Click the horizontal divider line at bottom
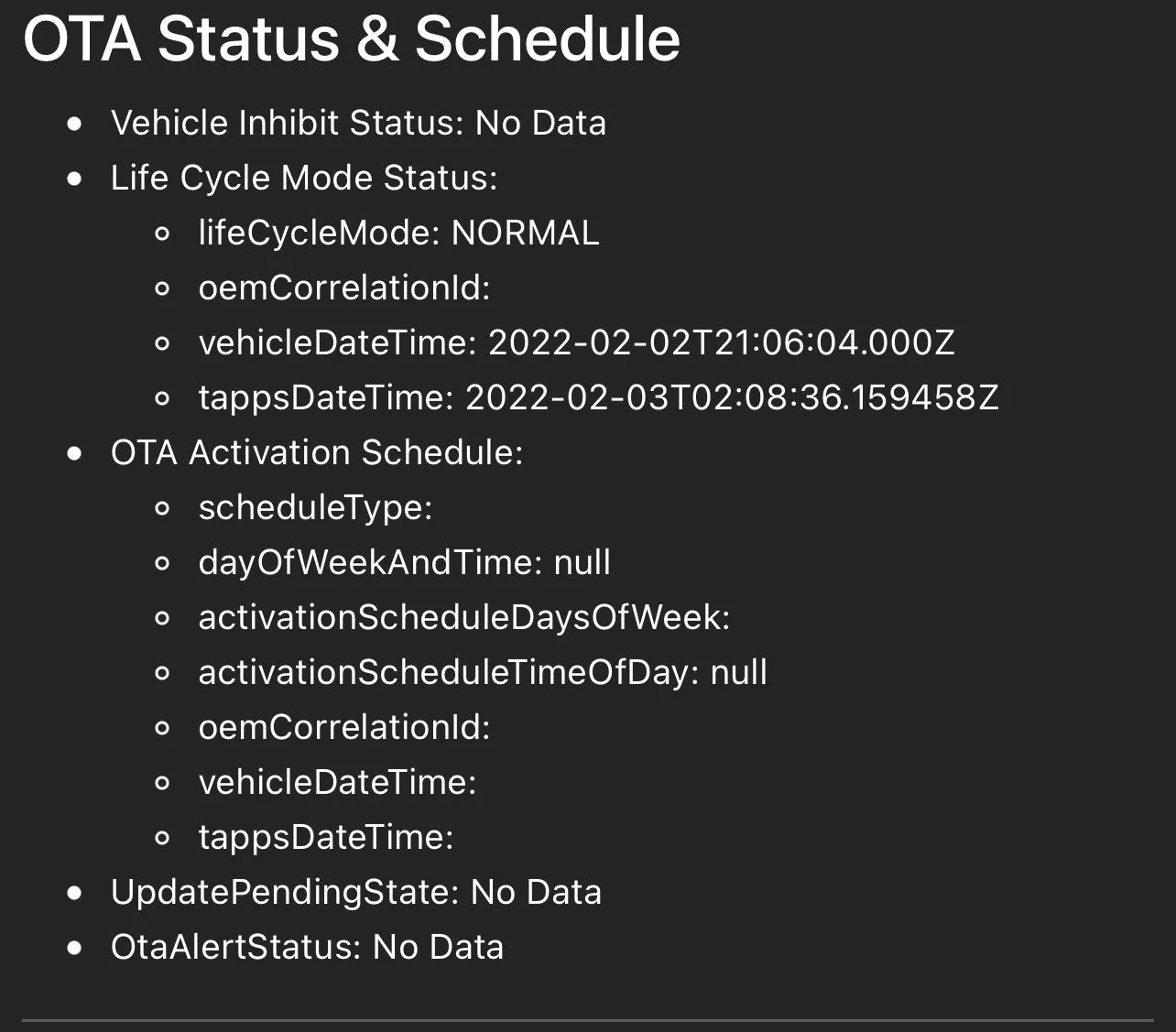 [587, 1020]
